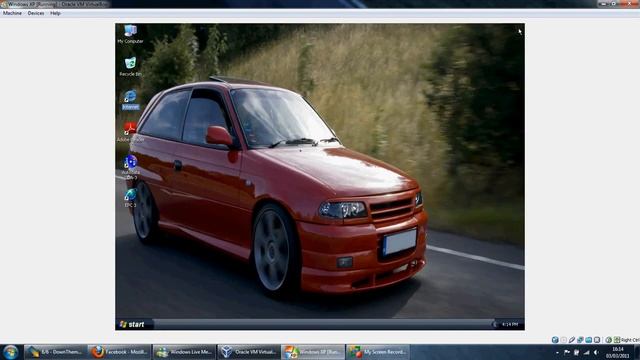Click the safely remove hardware tray icon
The height and width of the screenshot is (360, 640).
point(576,352)
